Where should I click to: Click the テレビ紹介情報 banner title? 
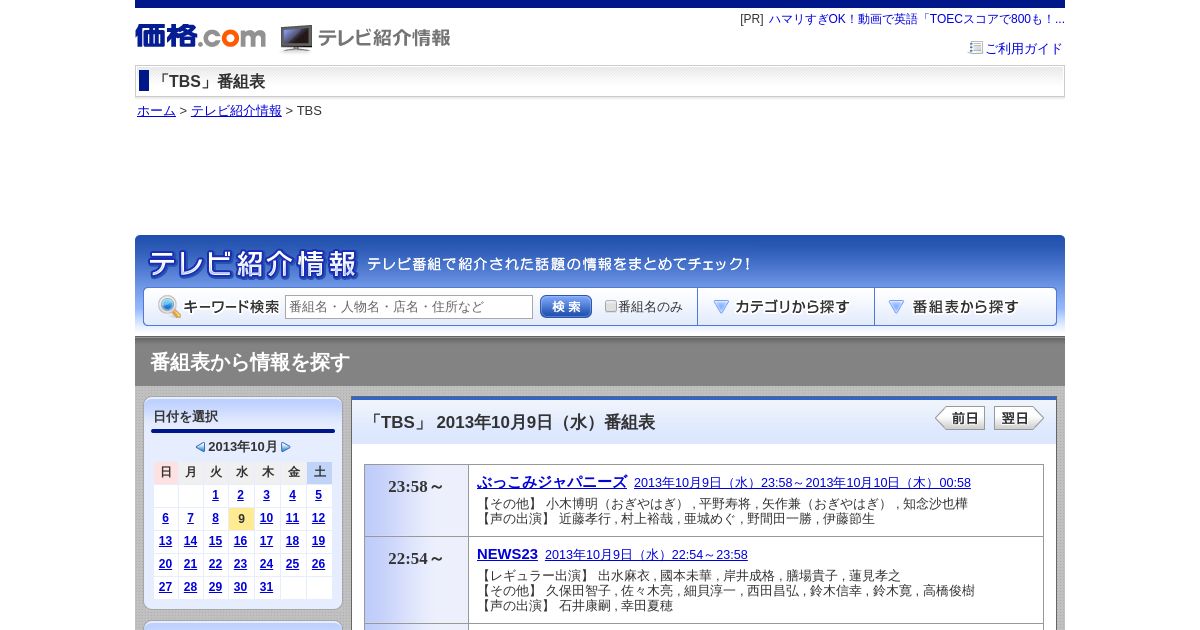[x=252, y=264]
